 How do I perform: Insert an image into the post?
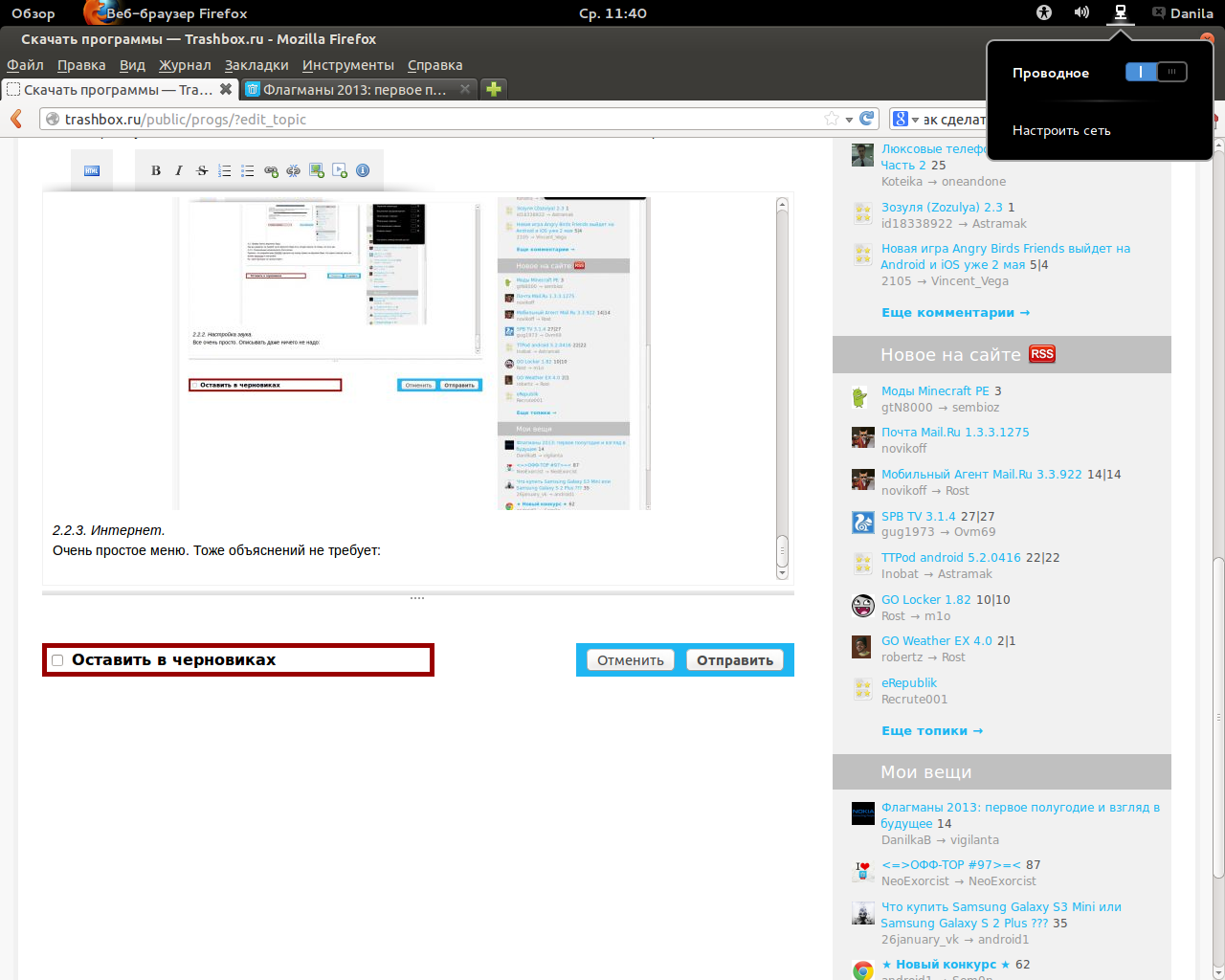(x=317, y=170)
